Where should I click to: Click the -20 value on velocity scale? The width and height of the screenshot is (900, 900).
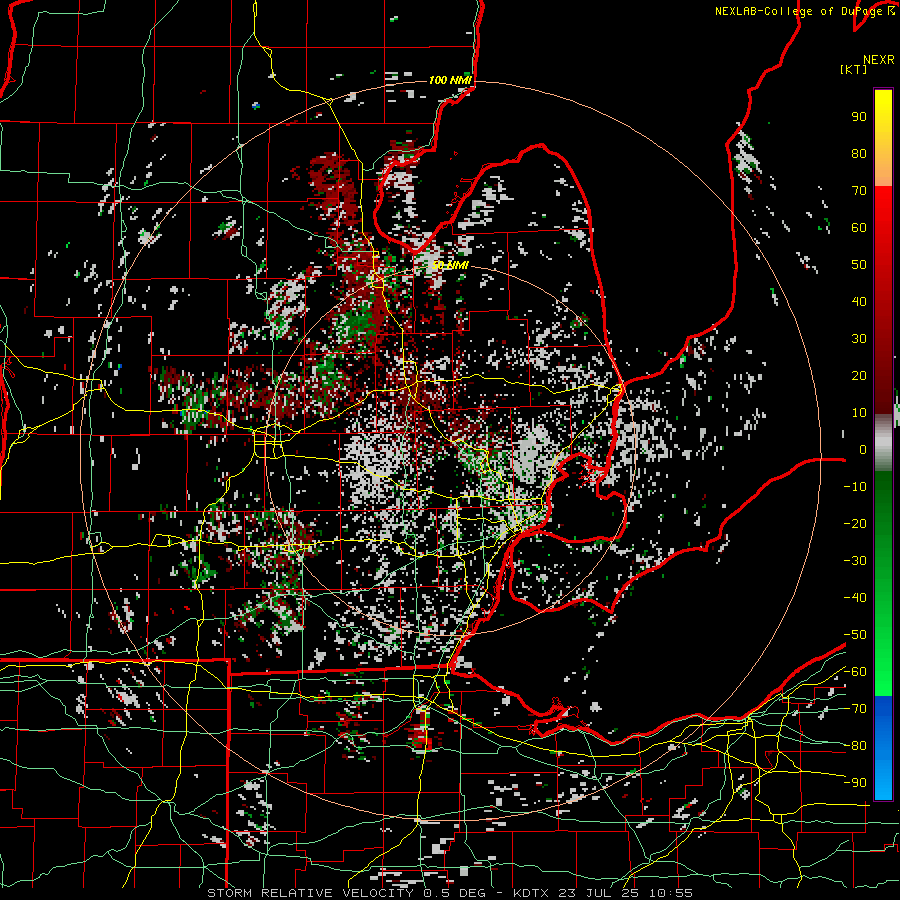click(x=855, y=523)
